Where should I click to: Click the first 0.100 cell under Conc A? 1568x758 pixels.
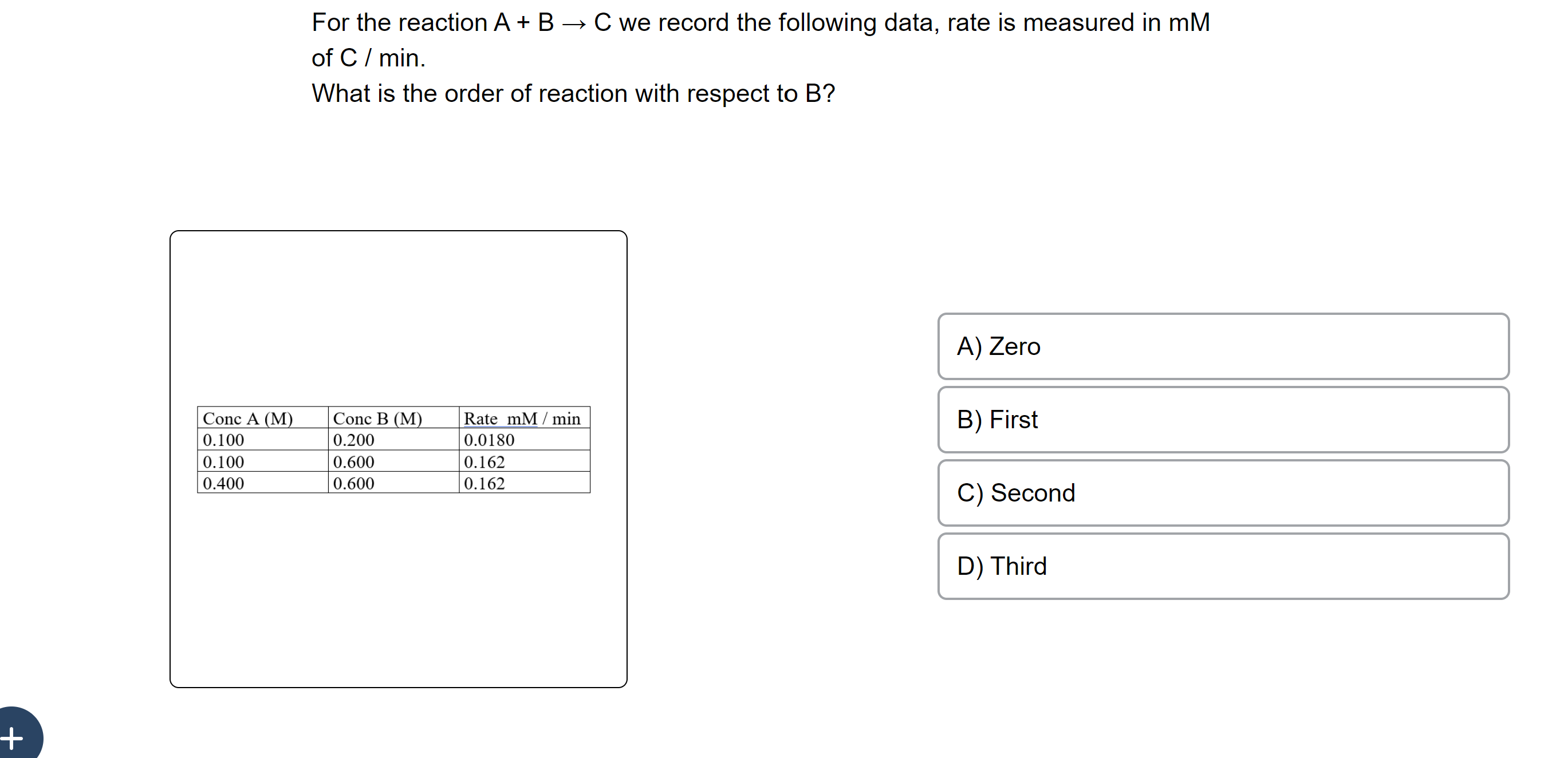(x=223, y=440)
